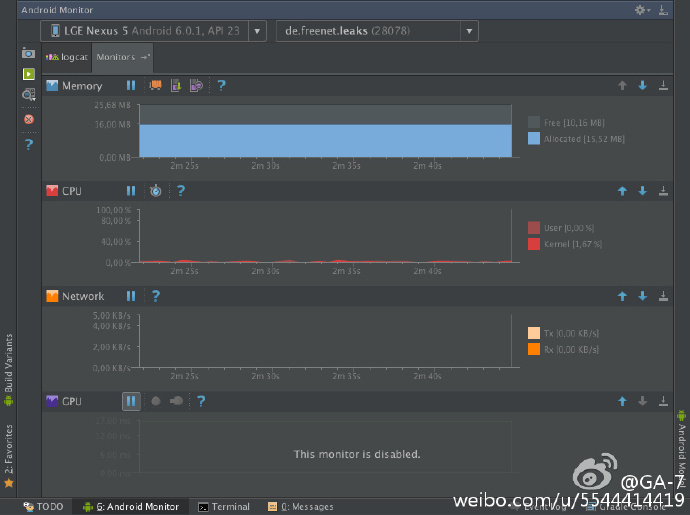The height and width of the screenshot is (515, 690).
Task: Move the Network monitor up
Action: 622,296
